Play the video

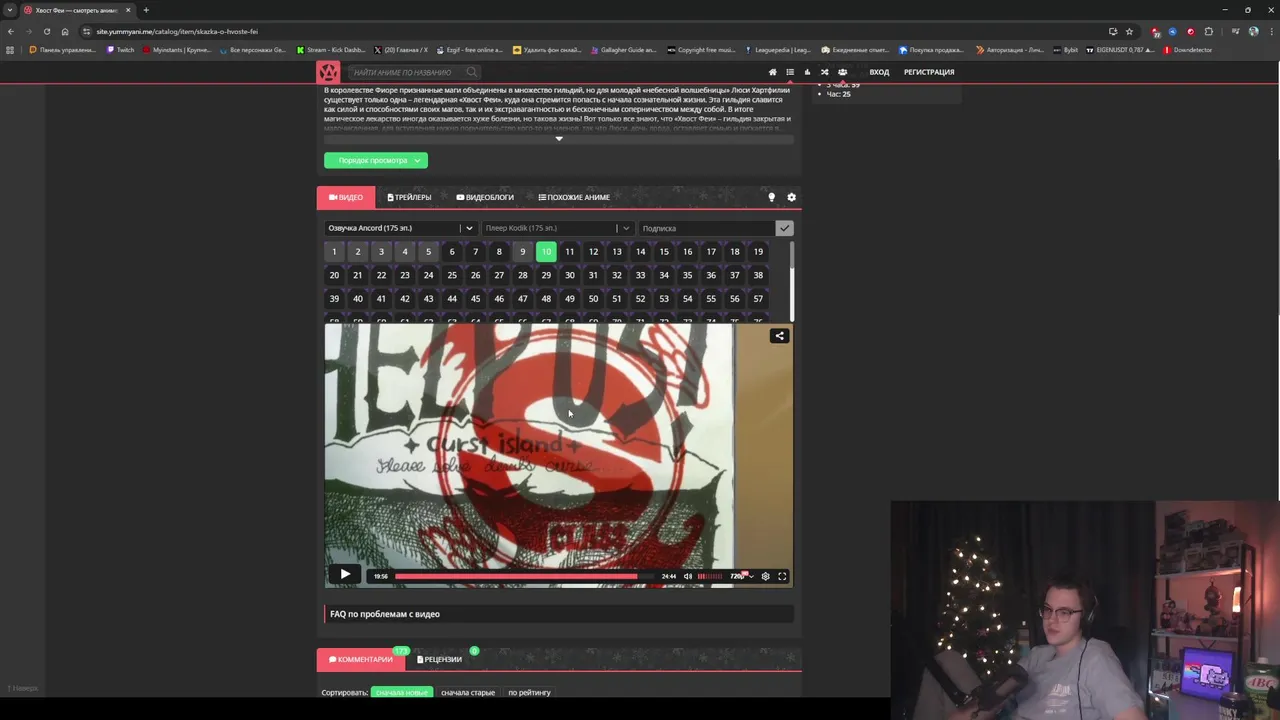(x=344, y=575)
